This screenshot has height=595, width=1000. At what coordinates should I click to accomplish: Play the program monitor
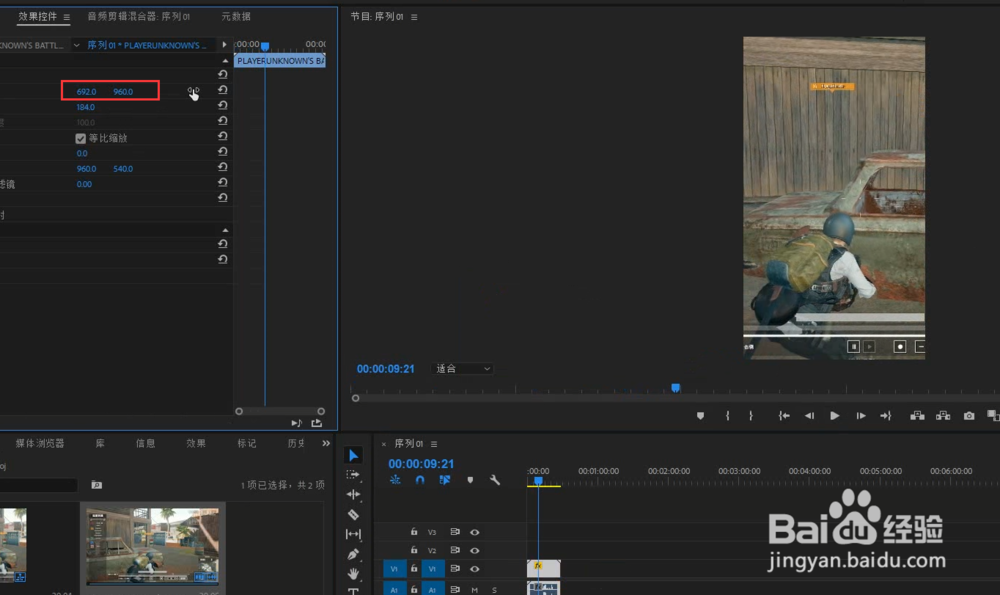pyautogui.click(x=835, y=416)
